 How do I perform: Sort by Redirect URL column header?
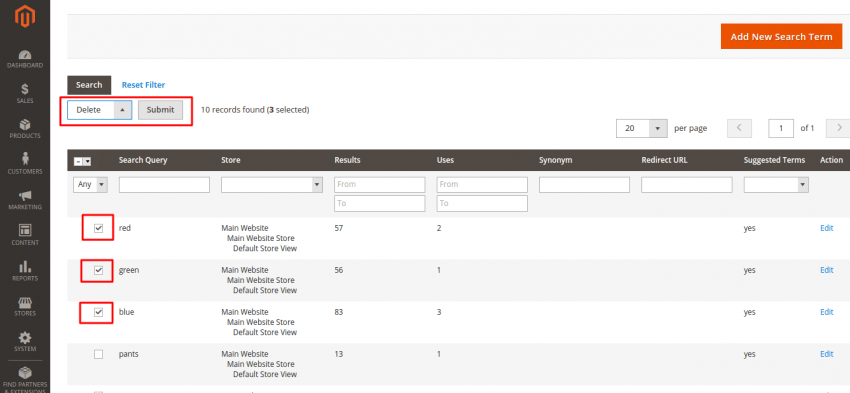[x=664, y=160]
